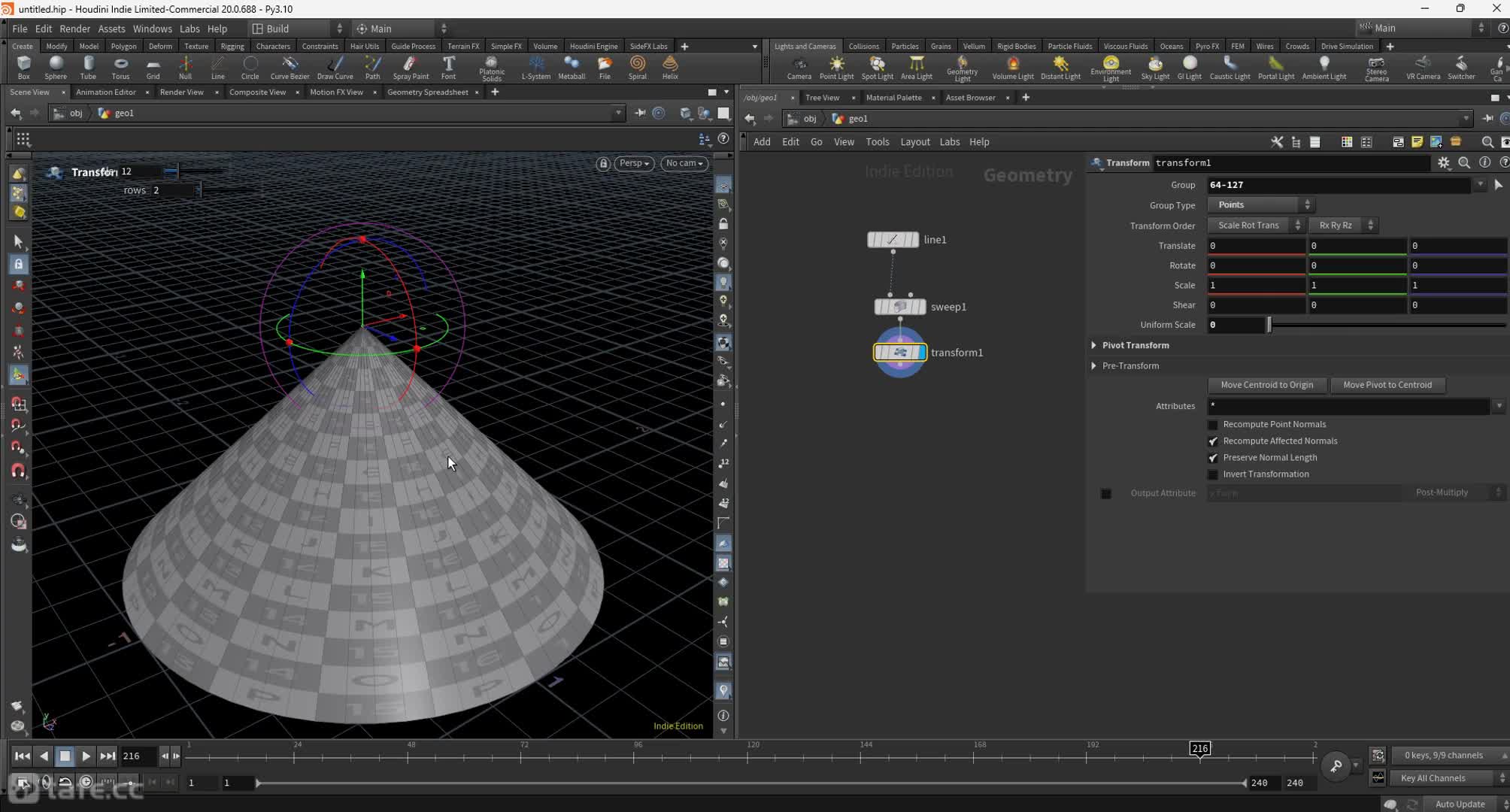Select the Grid shelf tool
The height and width of the screenshot is (812, 1510).
(153, 67)
